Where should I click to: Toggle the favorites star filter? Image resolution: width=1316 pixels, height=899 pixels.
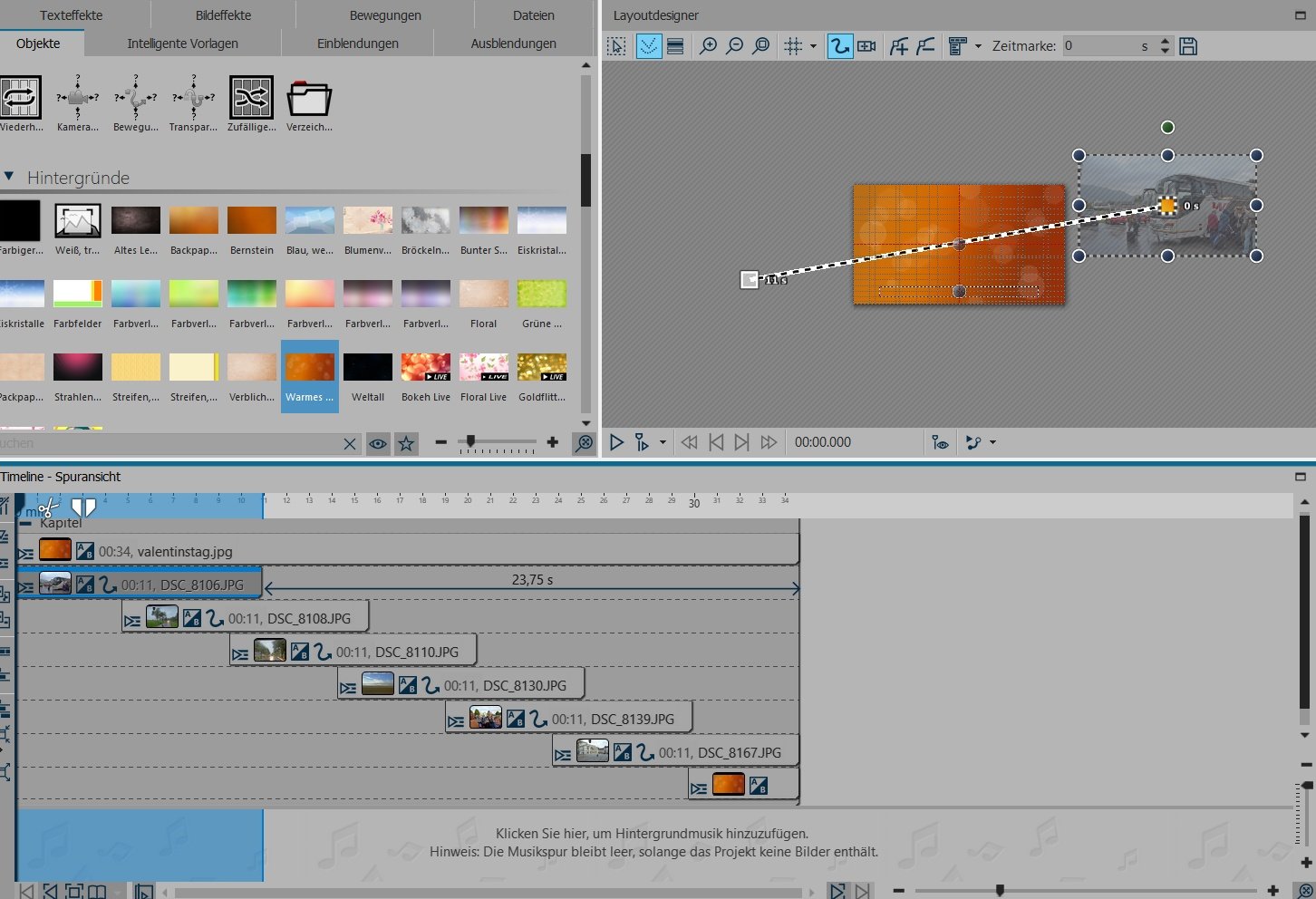click(x=407, y=443)
